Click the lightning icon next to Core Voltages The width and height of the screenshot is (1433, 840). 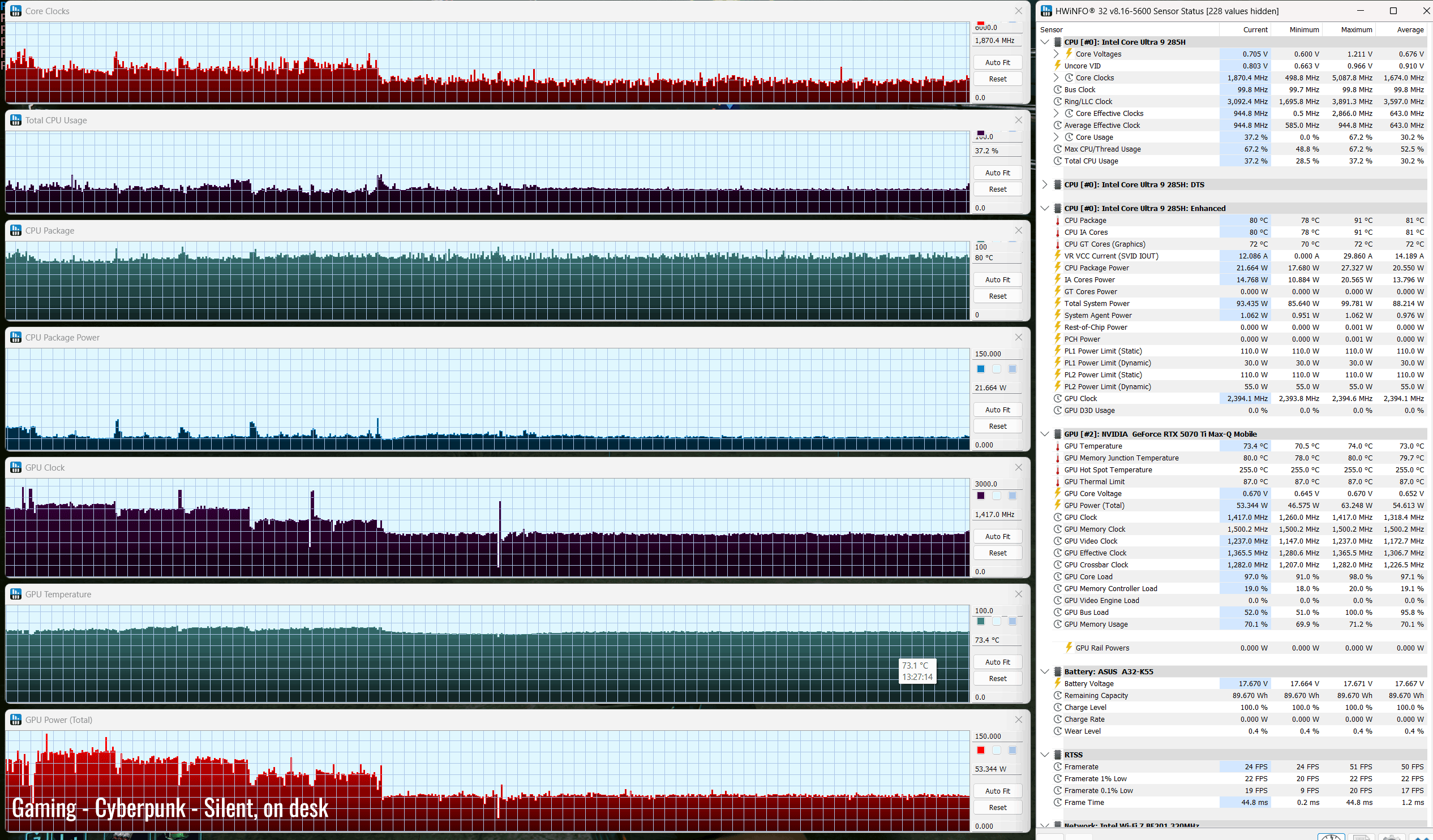coord(1069,53)
